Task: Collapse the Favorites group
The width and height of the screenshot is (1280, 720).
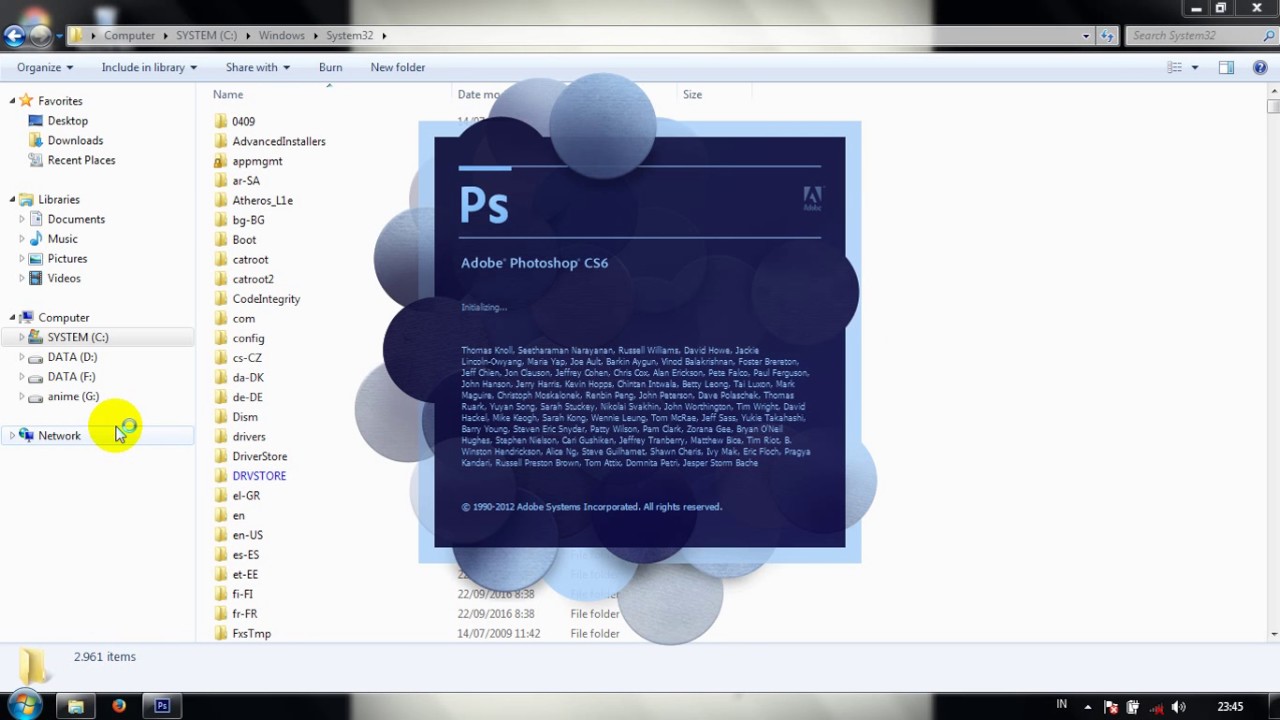Action: coord(13,101)
